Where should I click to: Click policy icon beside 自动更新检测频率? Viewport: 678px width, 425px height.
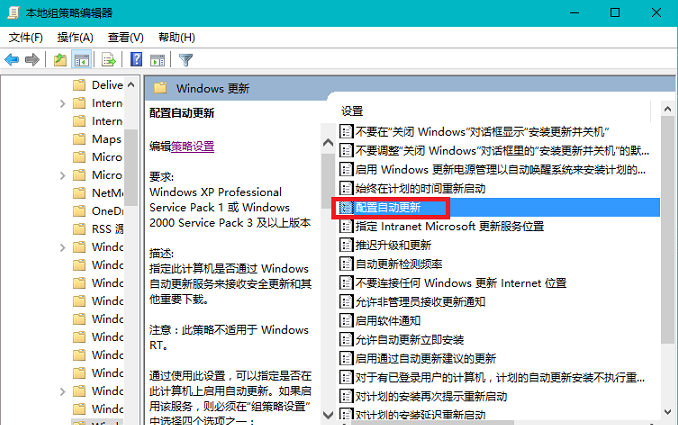click(345, 264)
